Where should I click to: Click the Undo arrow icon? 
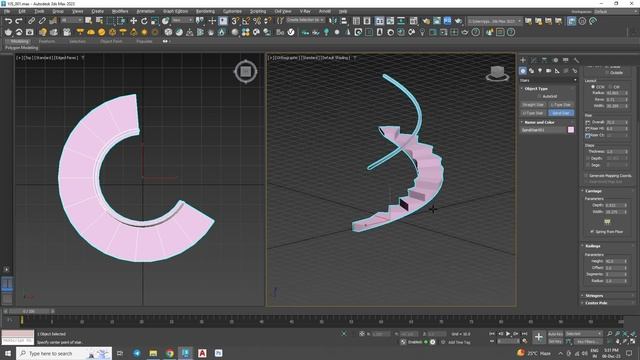[x=8, y=21]
